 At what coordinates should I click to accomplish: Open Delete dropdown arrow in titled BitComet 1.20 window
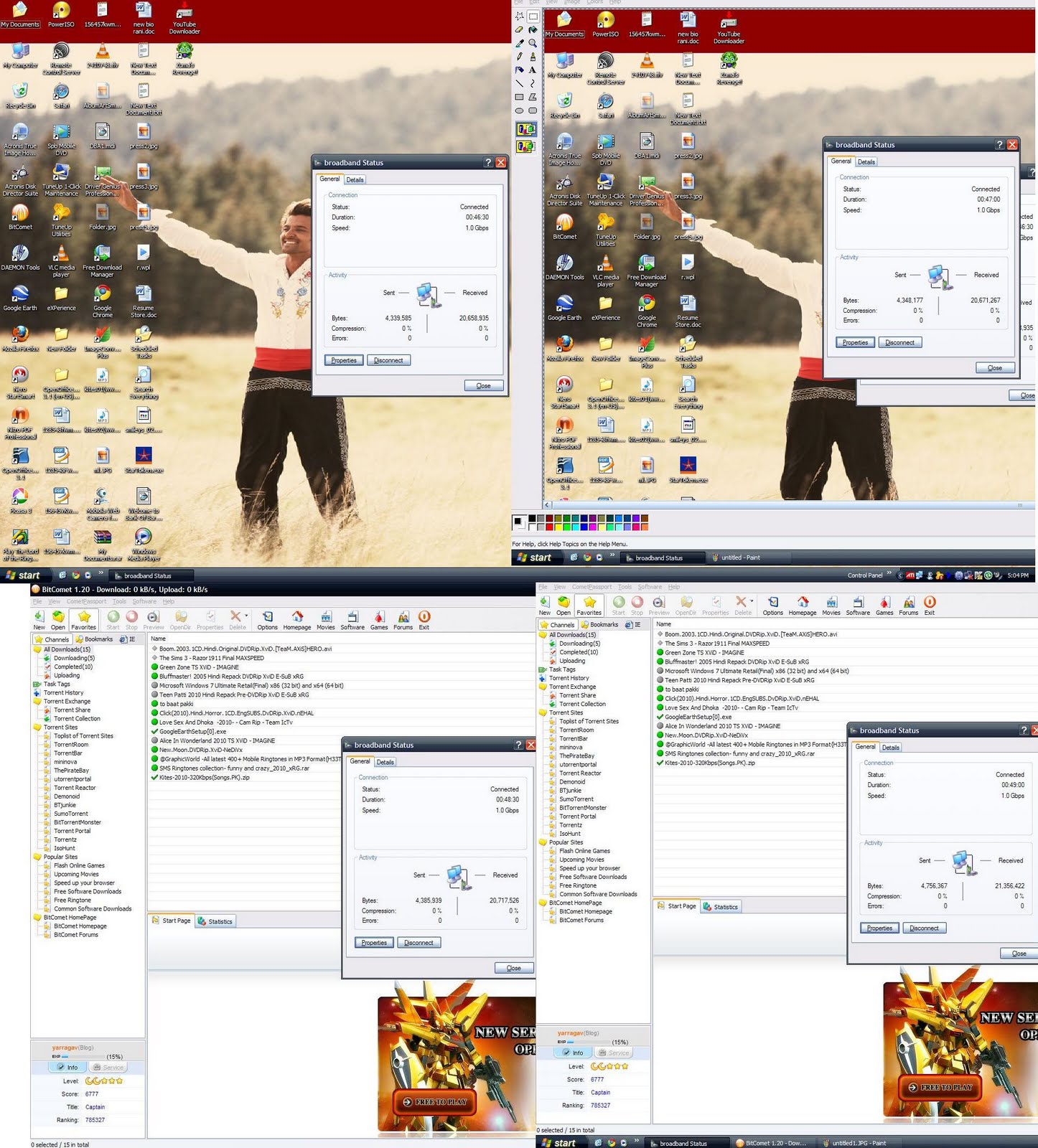pos(246,616)
